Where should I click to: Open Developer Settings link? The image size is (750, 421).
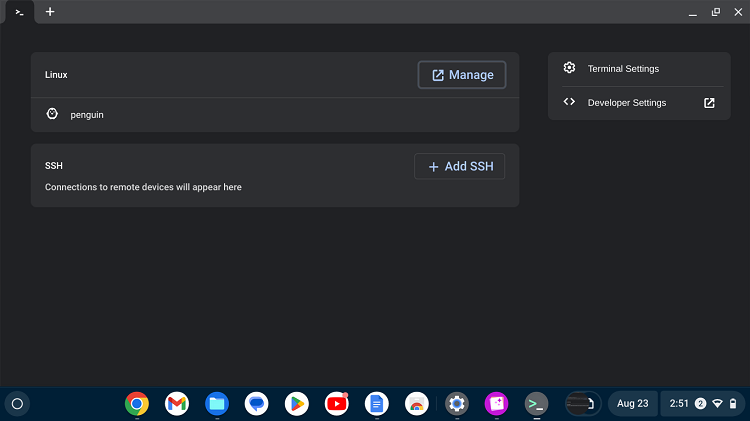626,103
